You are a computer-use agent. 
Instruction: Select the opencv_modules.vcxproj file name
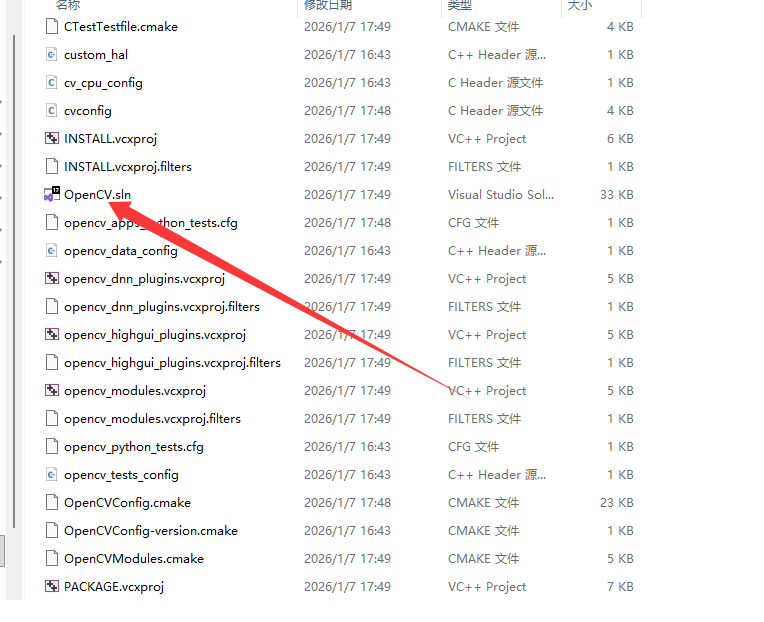click(x=135, y=391)
